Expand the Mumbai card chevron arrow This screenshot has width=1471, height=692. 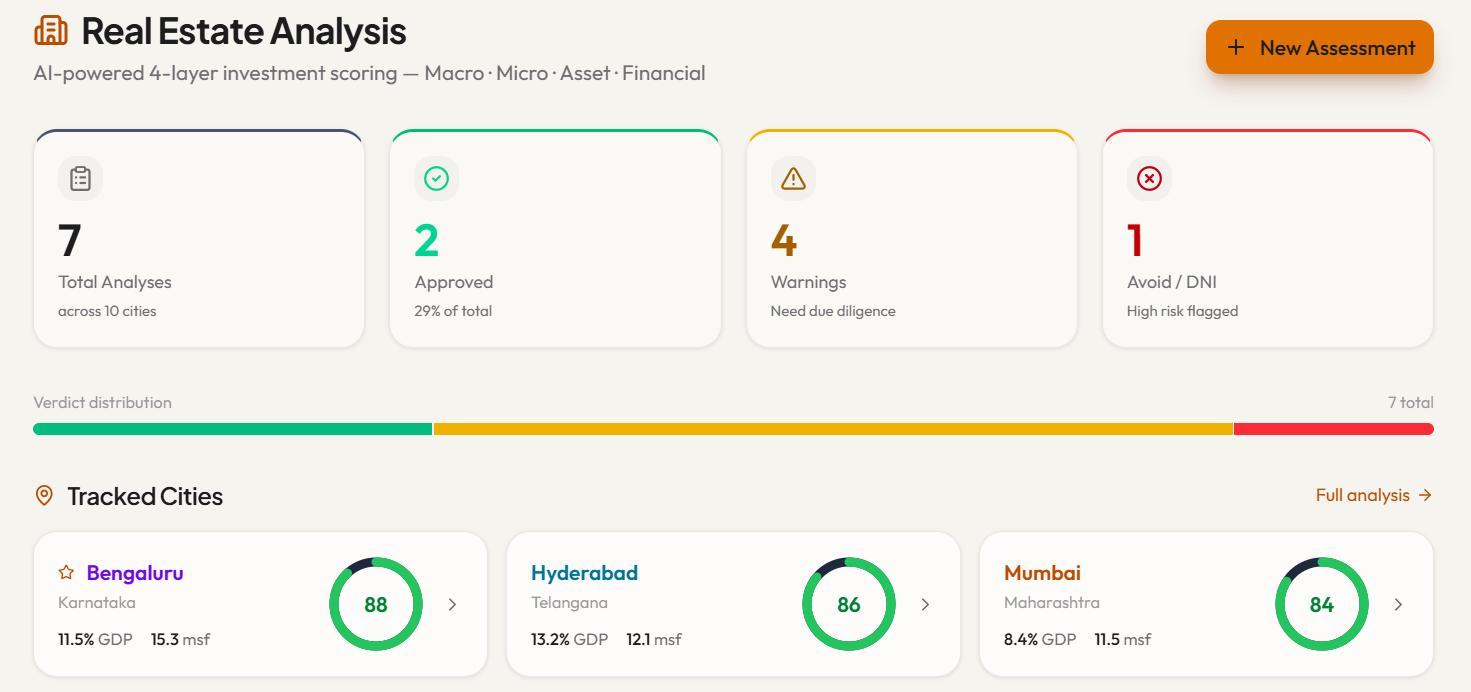[x=1398, y=604]
